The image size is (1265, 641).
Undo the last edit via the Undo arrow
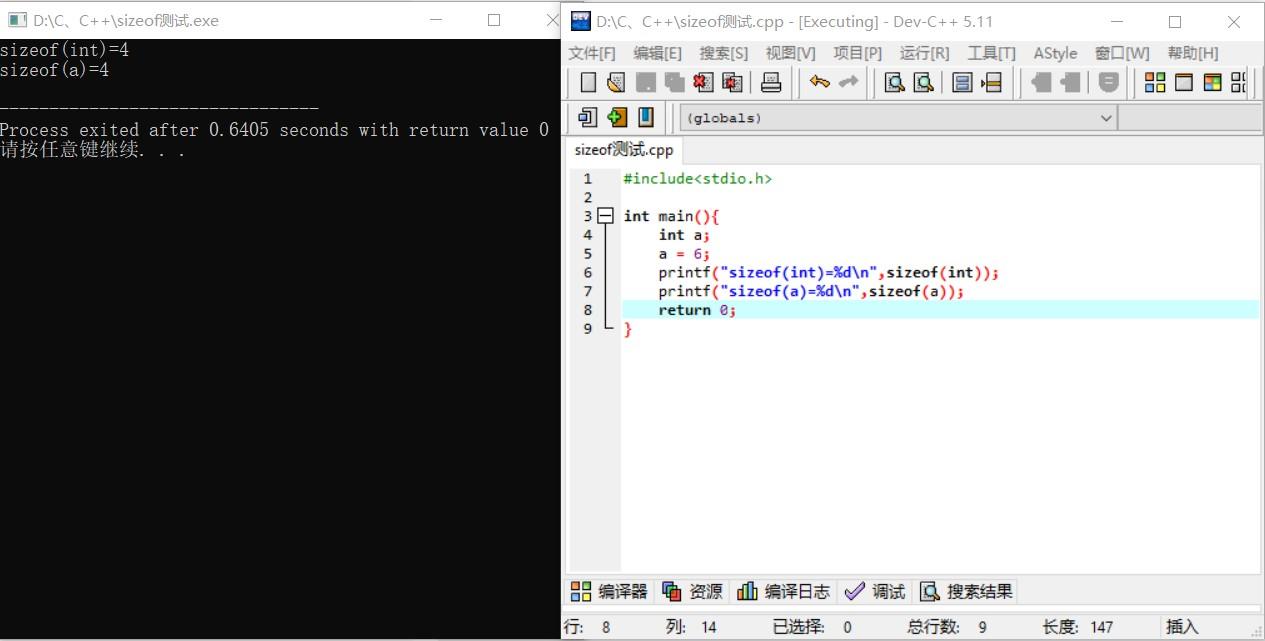click(820, 83)
